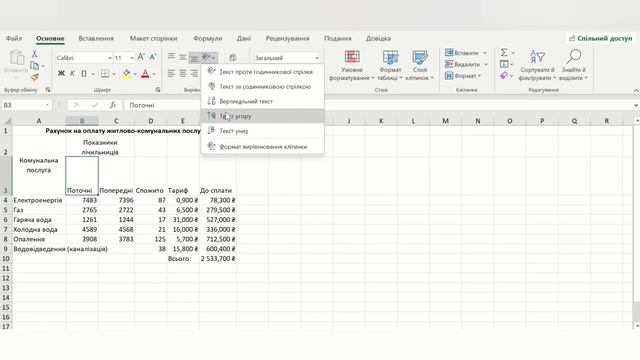Open the Calibri font name dropdown
Viewport: 640px width, 360px height.
[x=110, y=58]
